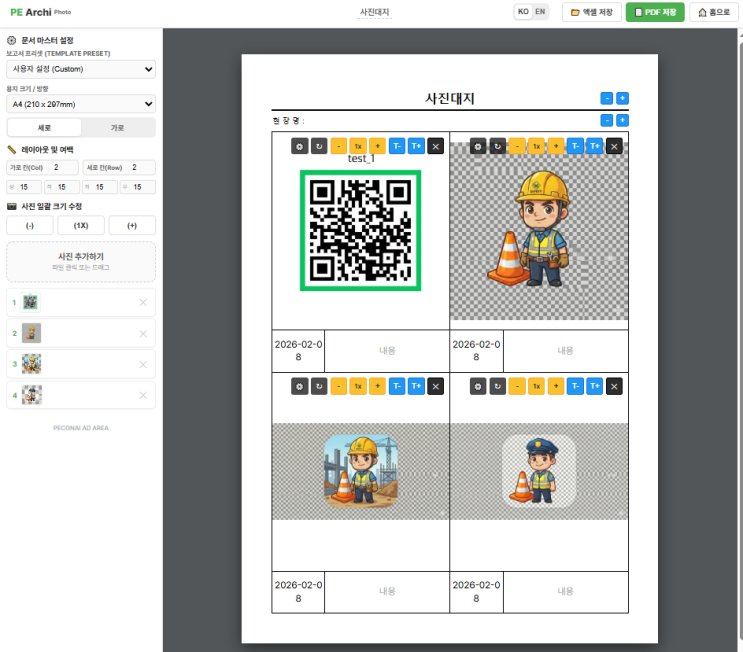Click T+ on hard-hat worker photo cell
Viewport: 743px width, 652px height.
click(x=595, y=146)
